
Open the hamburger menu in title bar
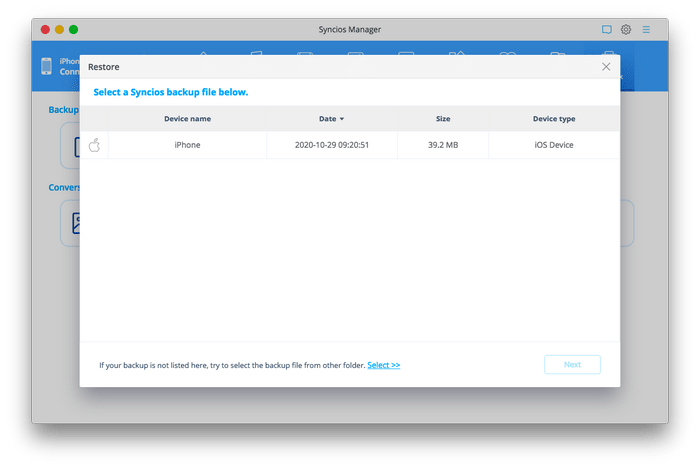pyautogui.click(x=646, y=29)
